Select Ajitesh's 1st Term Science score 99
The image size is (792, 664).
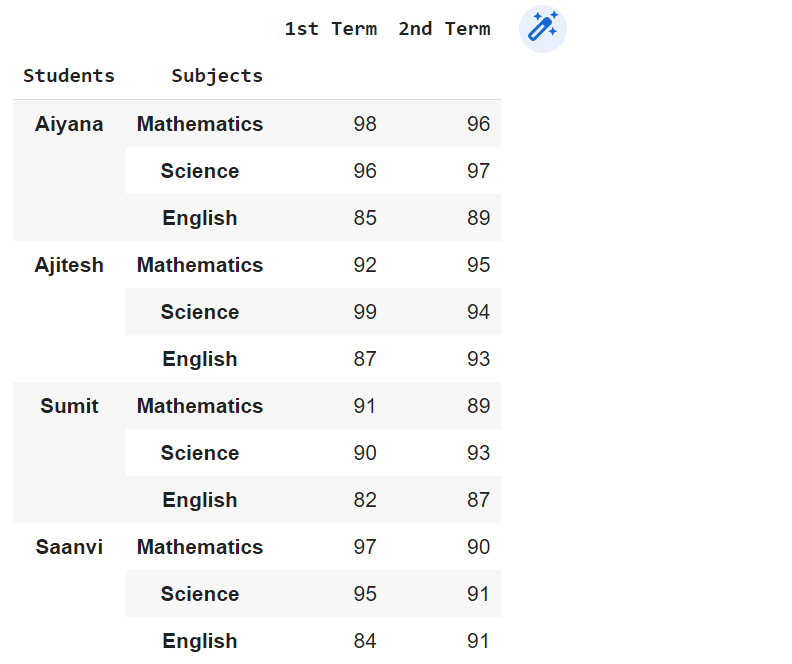(365, 312)
